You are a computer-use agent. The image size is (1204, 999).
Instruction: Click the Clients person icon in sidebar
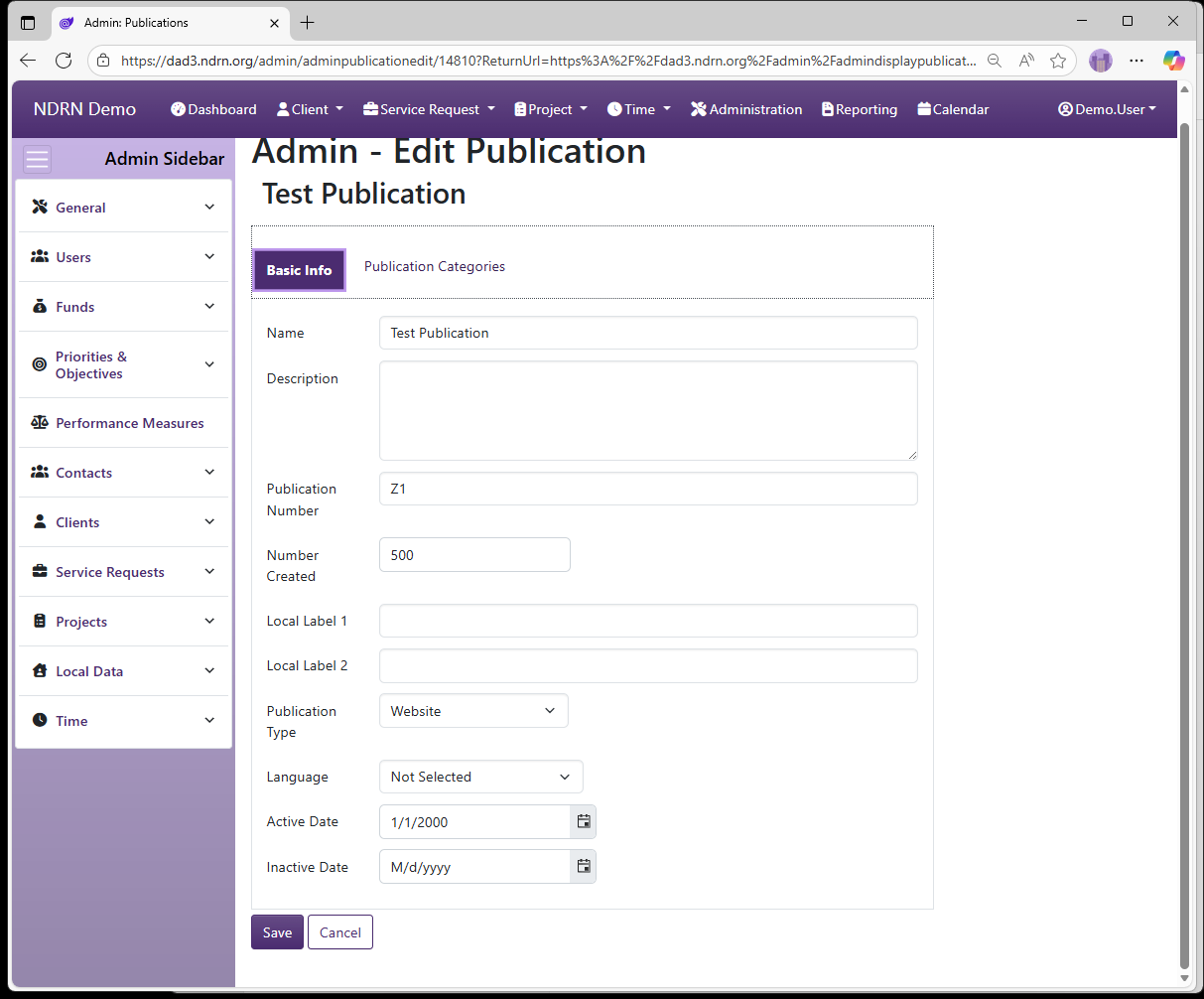(x=40, y=522)
